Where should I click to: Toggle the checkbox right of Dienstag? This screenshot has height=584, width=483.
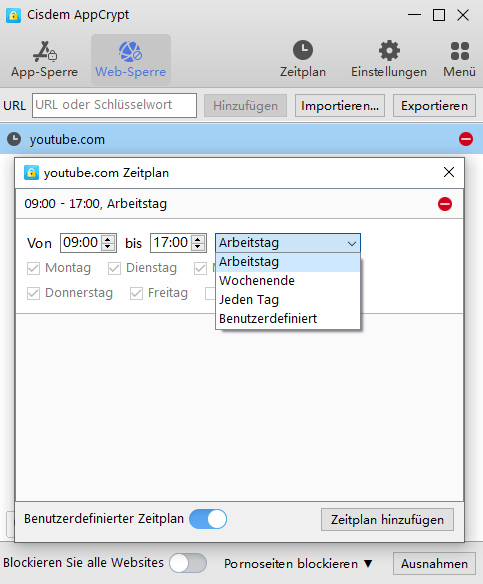click(x=200, y=268)
